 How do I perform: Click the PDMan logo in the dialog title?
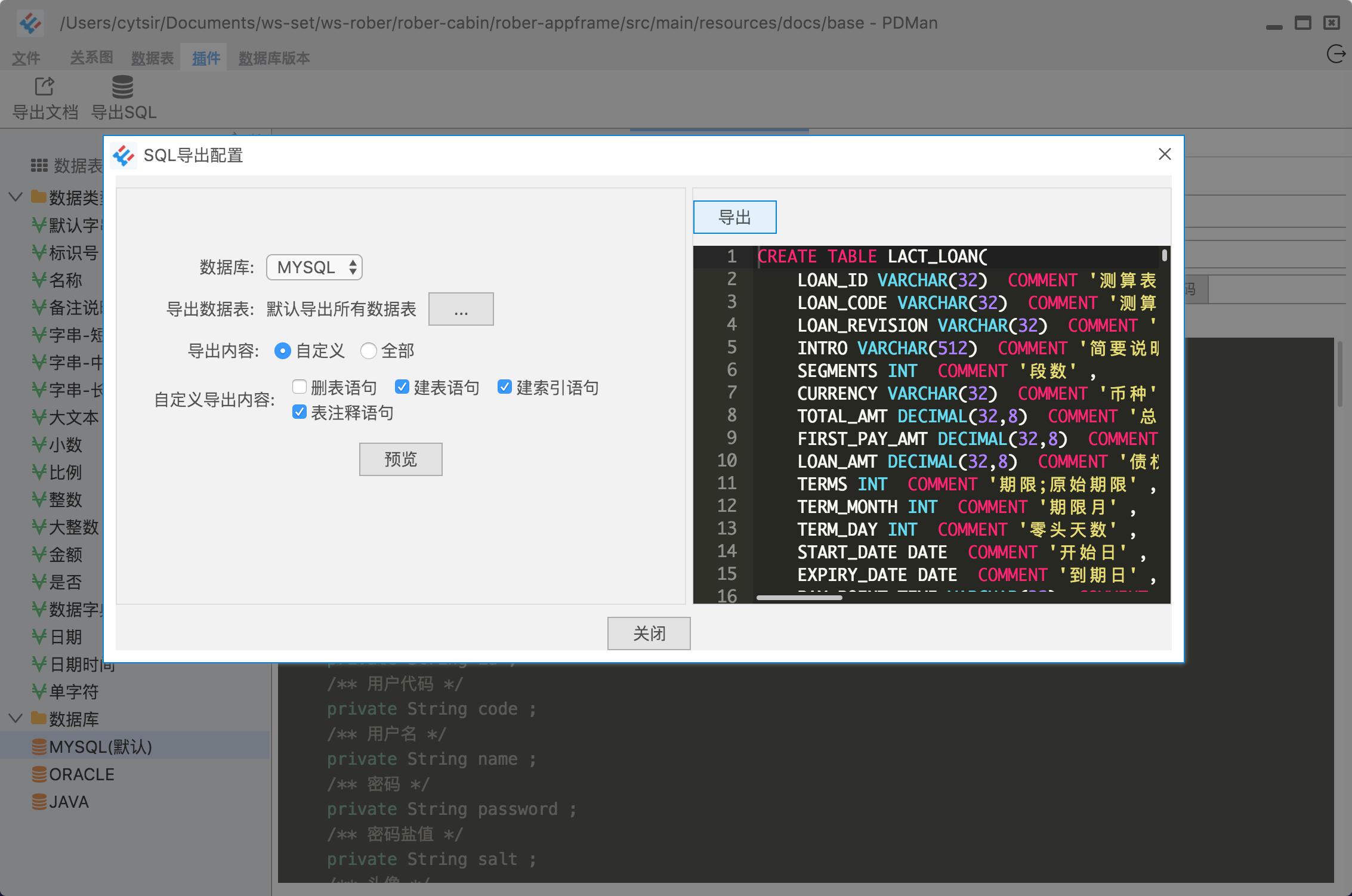pos(124,156)
